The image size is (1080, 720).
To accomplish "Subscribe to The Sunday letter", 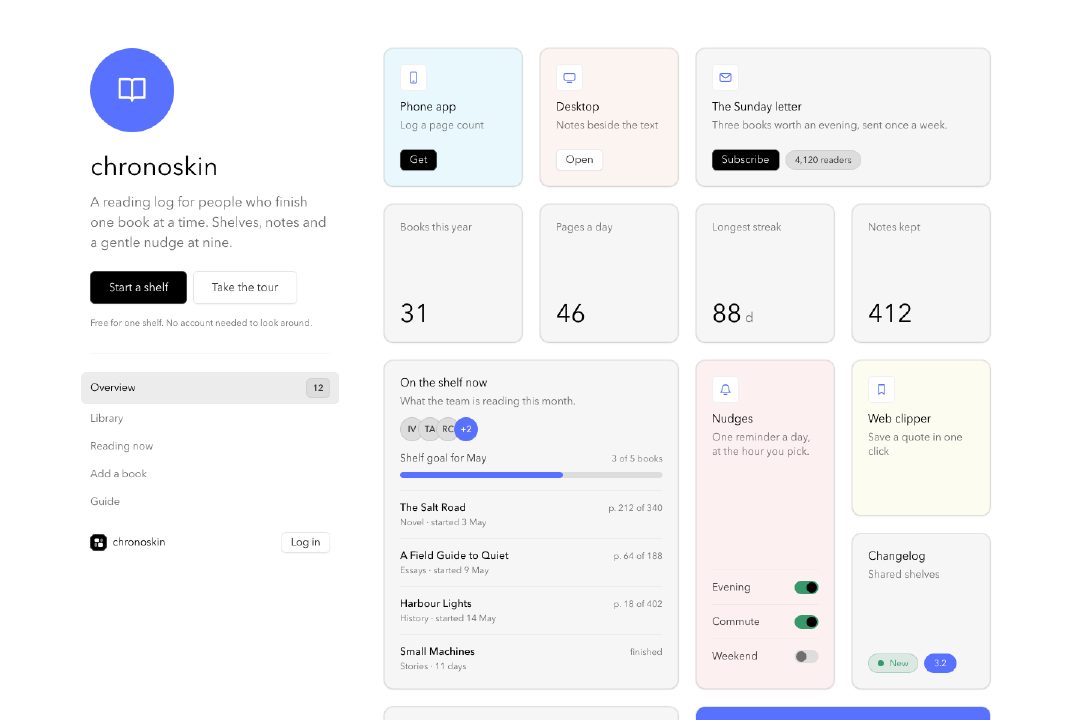I will (x=745, y=160).
